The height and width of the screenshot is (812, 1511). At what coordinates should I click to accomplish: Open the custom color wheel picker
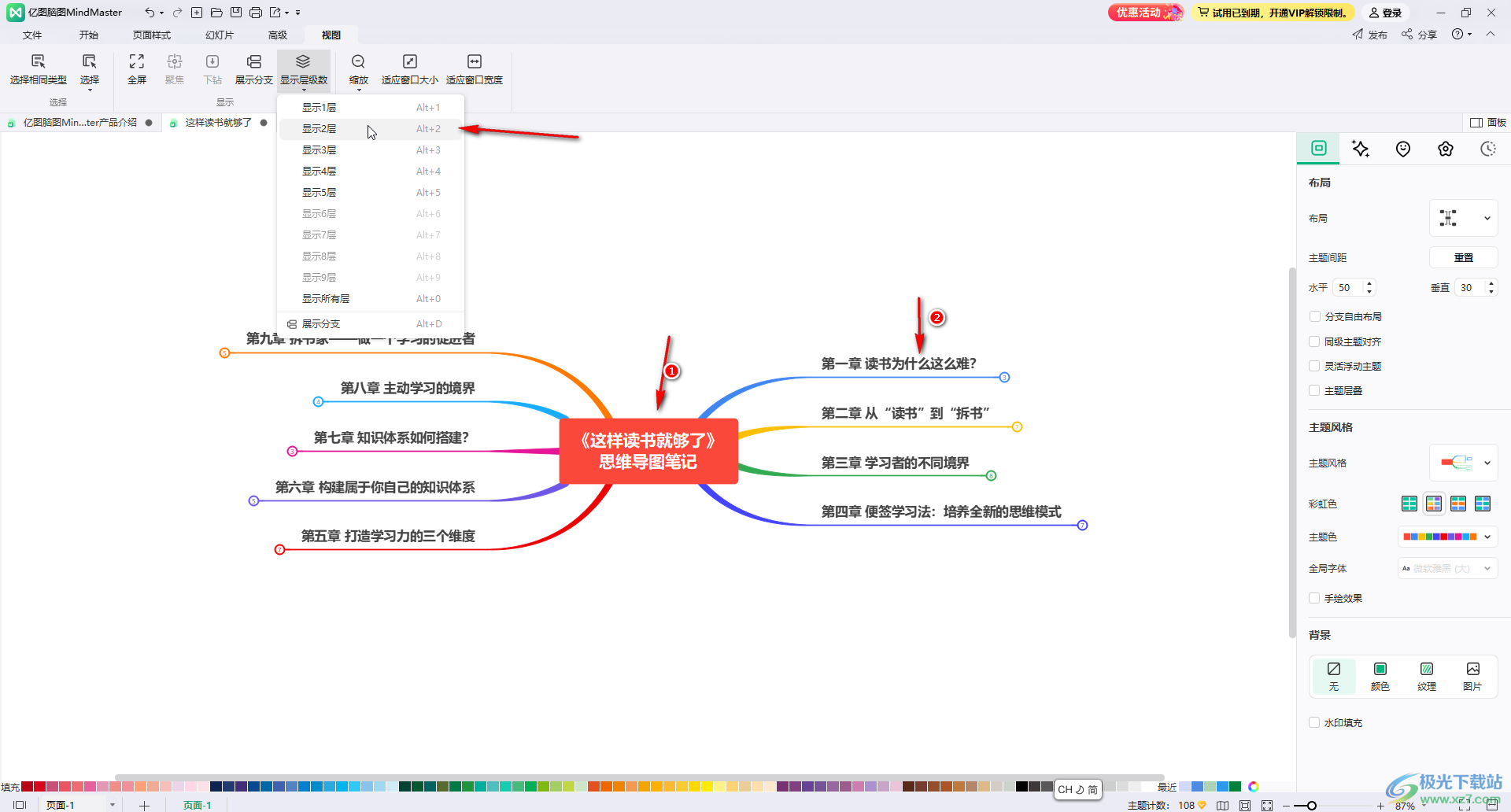pos(1254,786)
